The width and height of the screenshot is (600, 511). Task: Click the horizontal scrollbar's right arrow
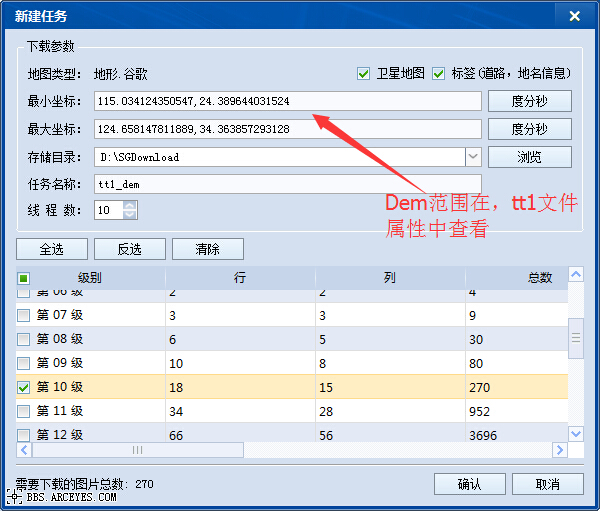tap(559, 450)
